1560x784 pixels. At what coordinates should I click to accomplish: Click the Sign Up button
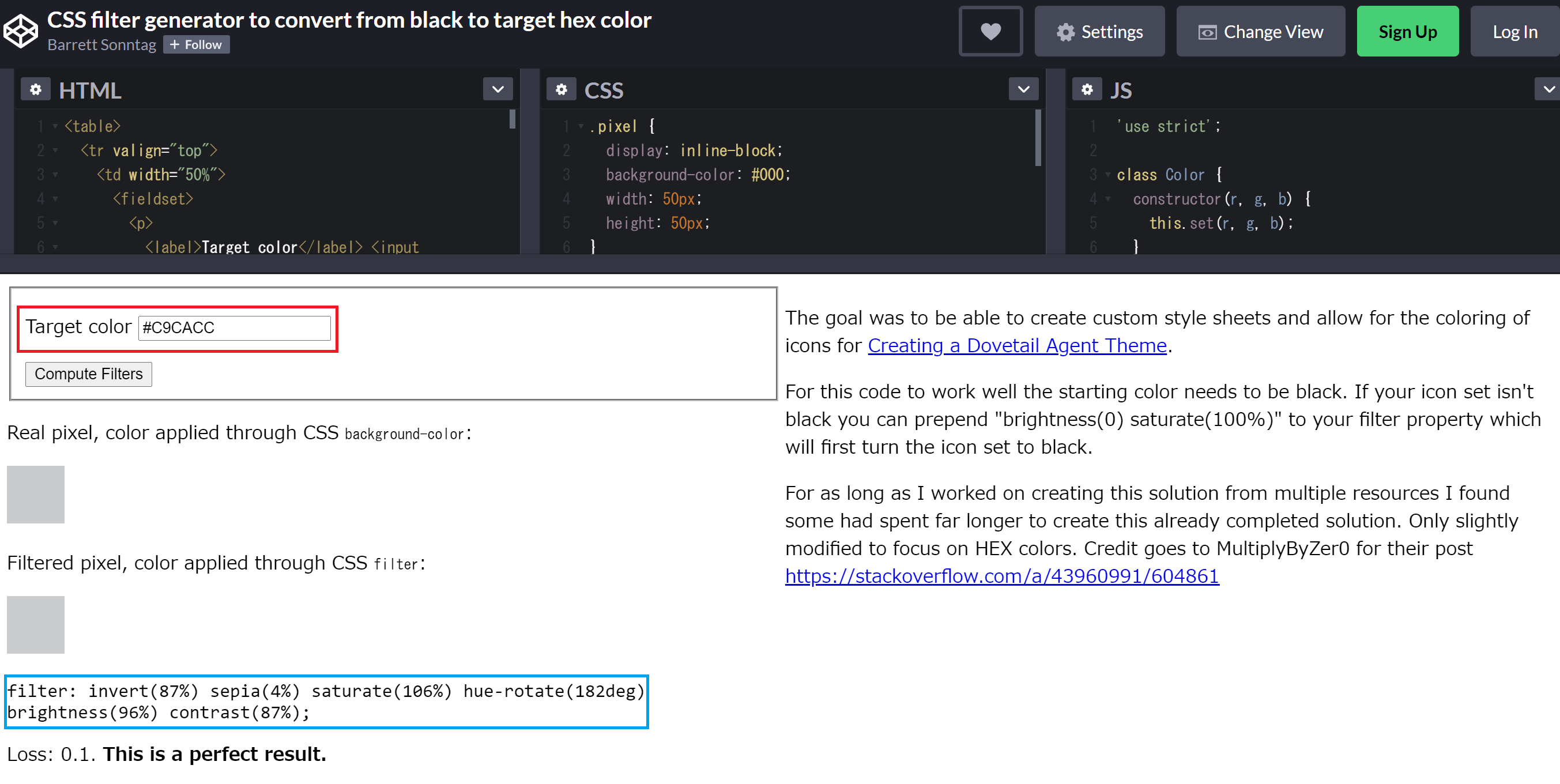(1407, 32)
